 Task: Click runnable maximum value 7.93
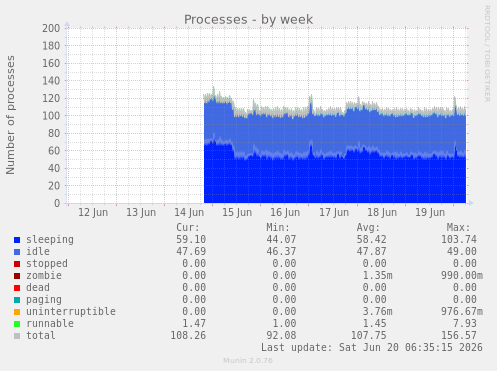[x=465, y=323]
